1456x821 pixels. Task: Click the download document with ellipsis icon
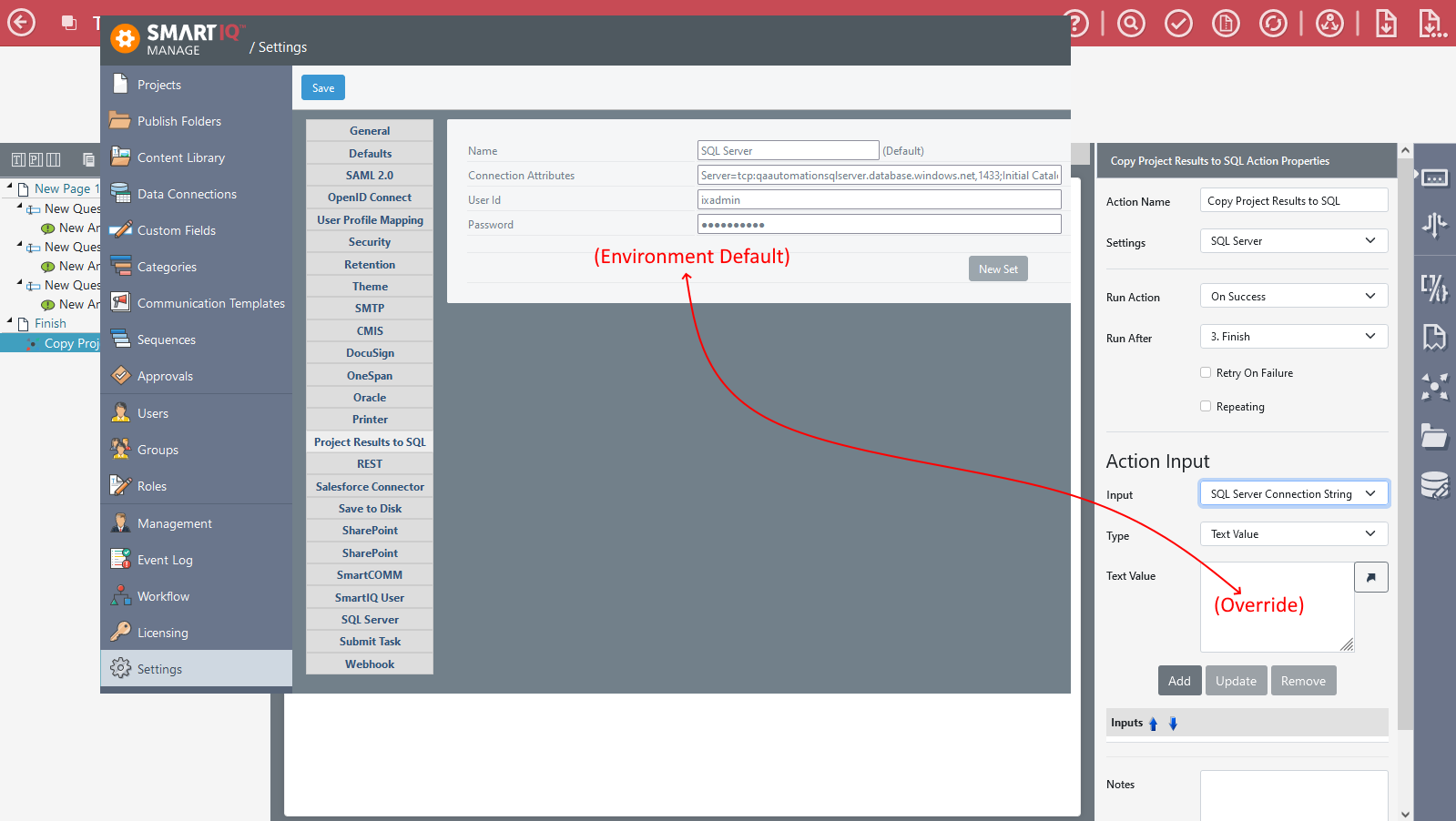pos(1432,23)
